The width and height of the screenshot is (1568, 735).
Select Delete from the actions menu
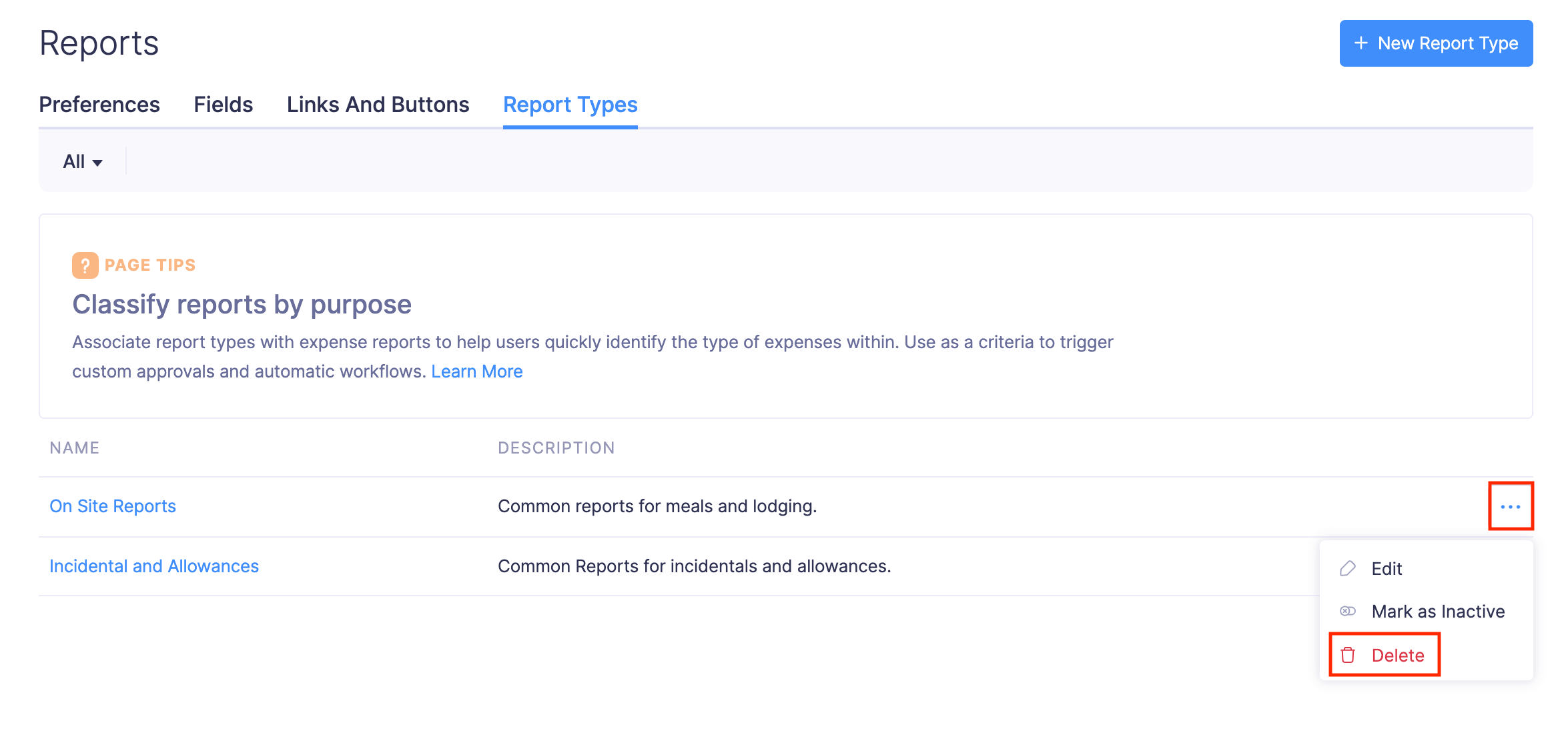click(1399, 655)
